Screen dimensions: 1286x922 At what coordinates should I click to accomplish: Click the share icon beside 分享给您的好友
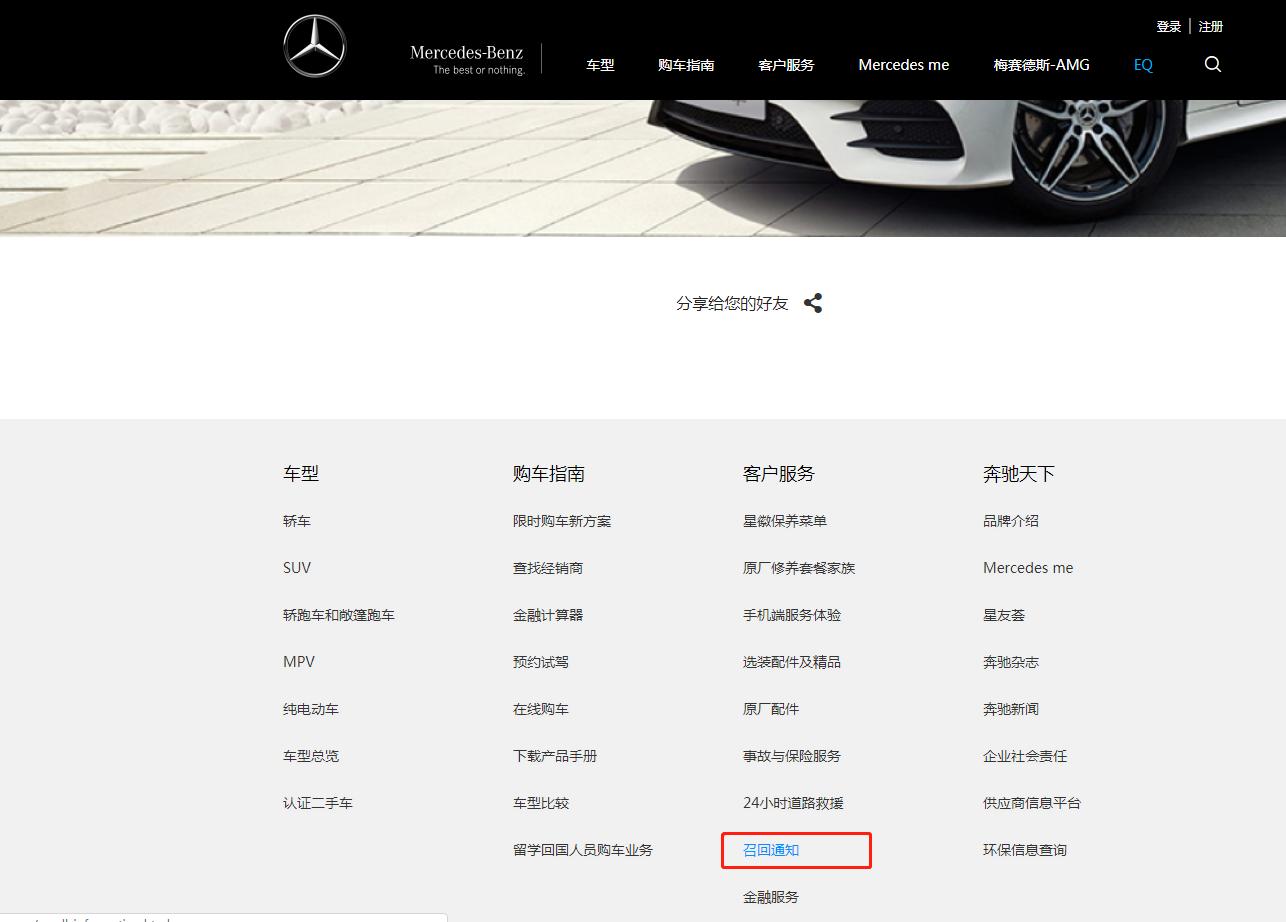[813, 303]
